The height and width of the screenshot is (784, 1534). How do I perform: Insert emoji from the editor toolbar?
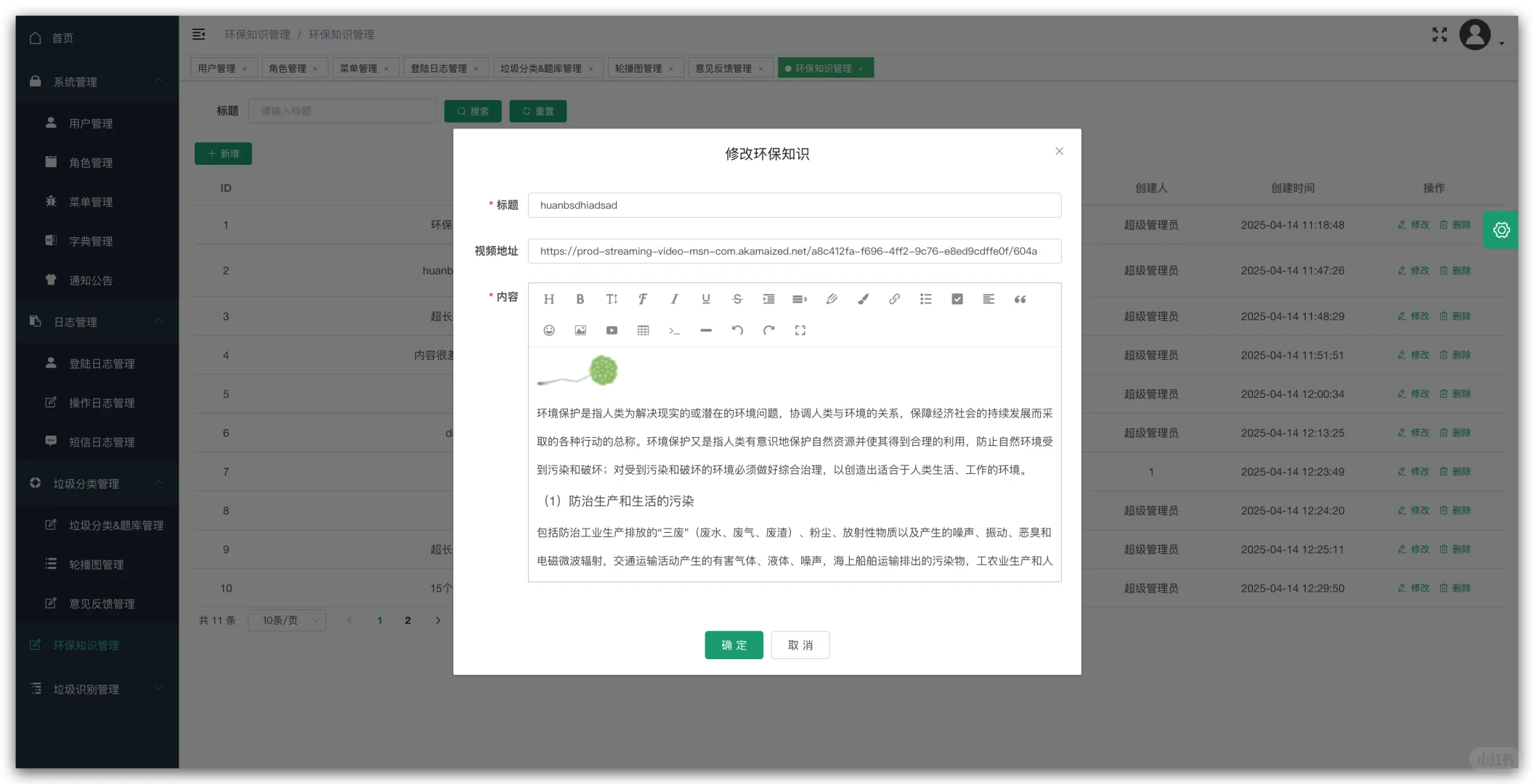549,330
